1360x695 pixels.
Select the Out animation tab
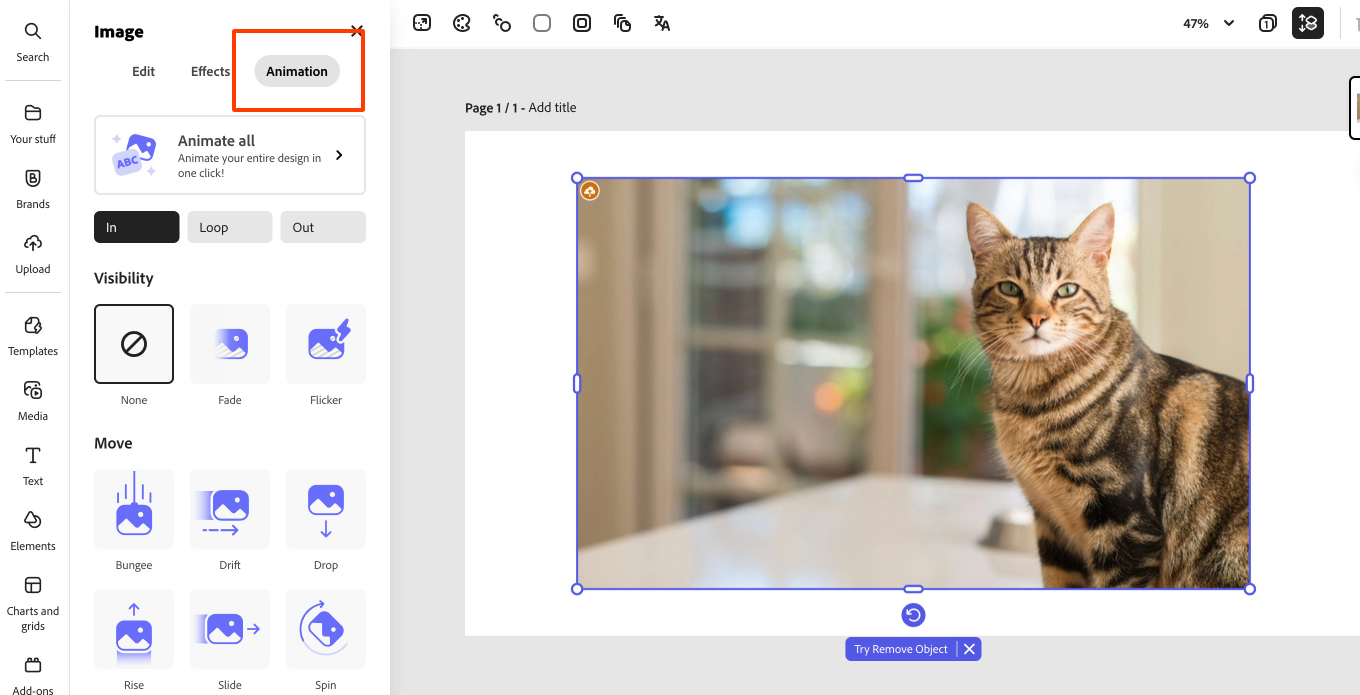[323, 227]
